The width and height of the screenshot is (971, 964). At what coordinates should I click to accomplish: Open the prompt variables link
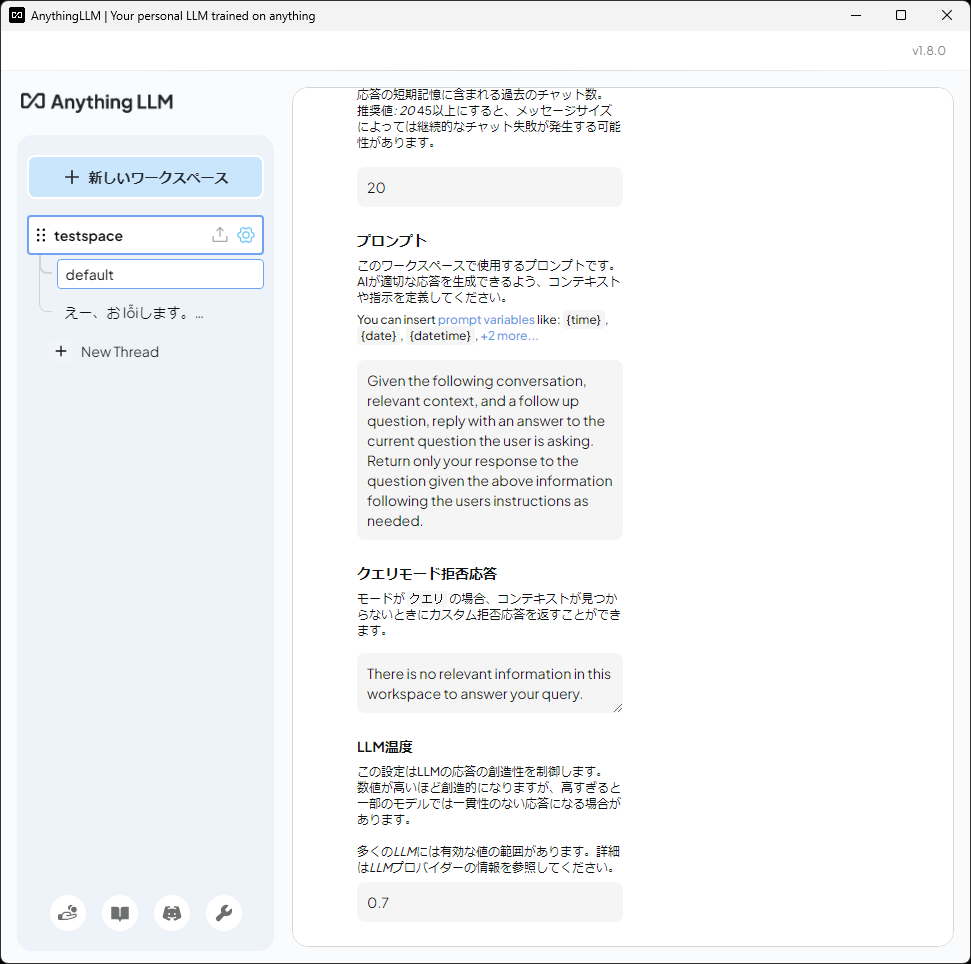click(486, 320)
